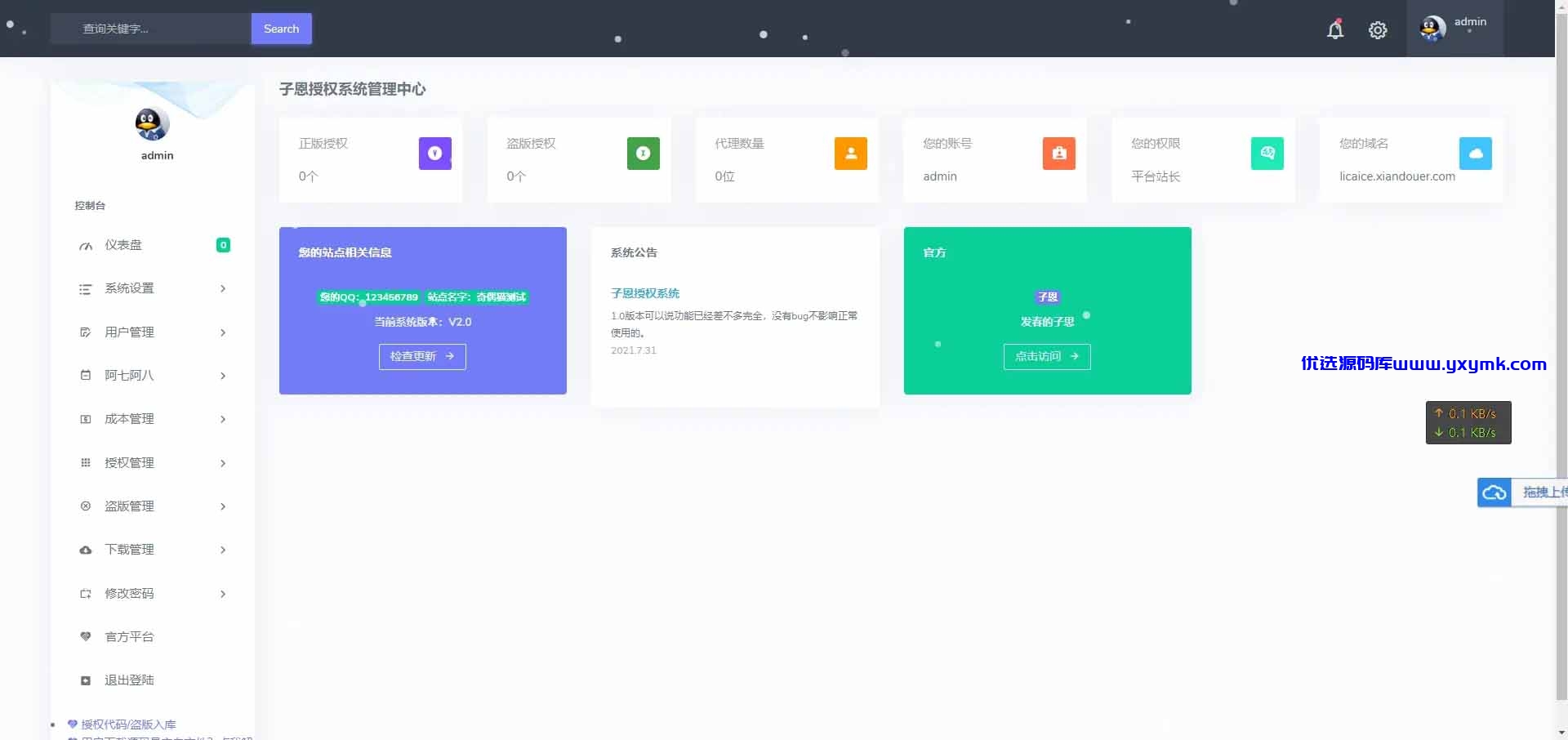Click the cloud upload widget icon
The width and height of the screenshot is (1568, 740).
pos(1494,493)
